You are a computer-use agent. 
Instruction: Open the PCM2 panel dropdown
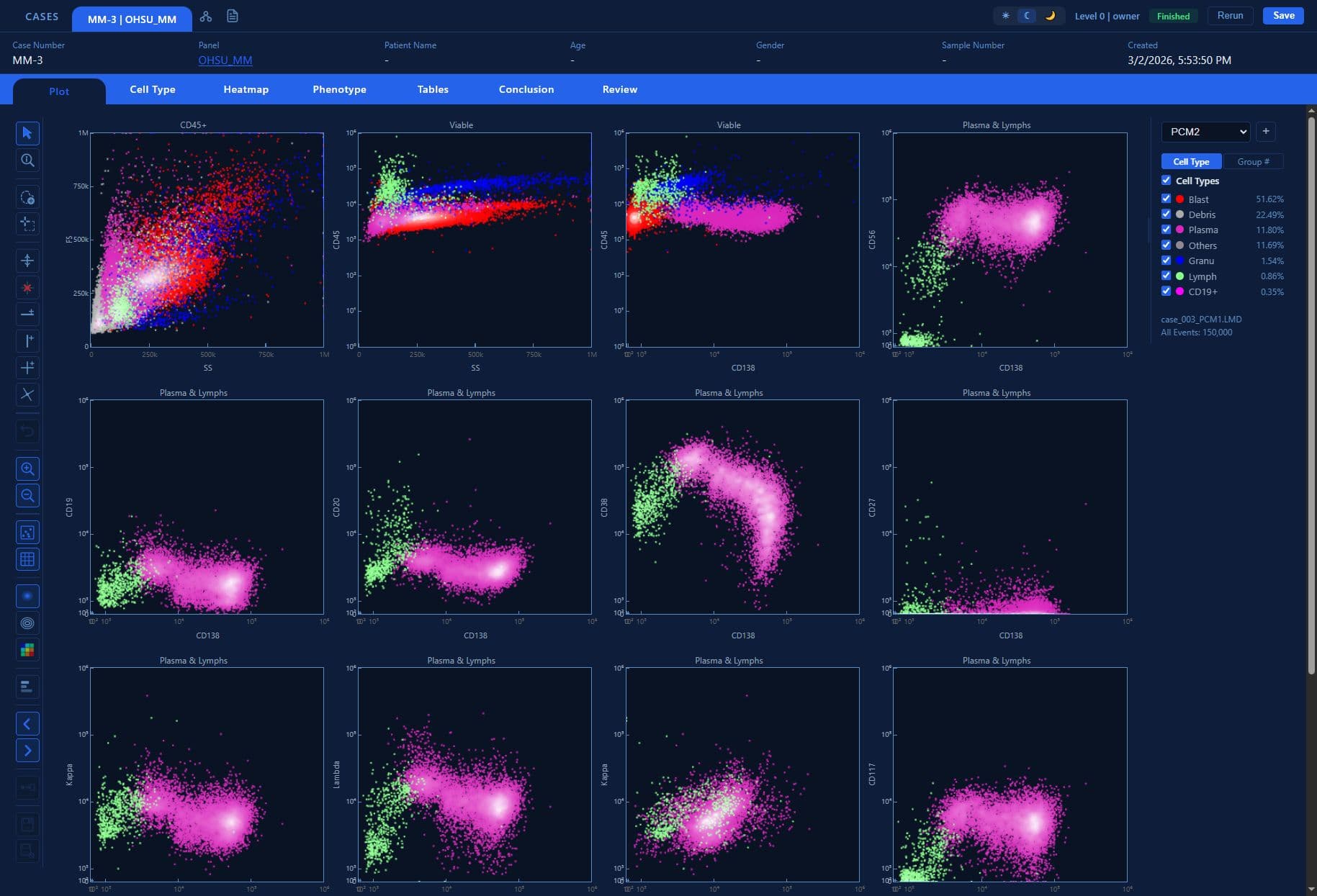(x=1205, y=132)
